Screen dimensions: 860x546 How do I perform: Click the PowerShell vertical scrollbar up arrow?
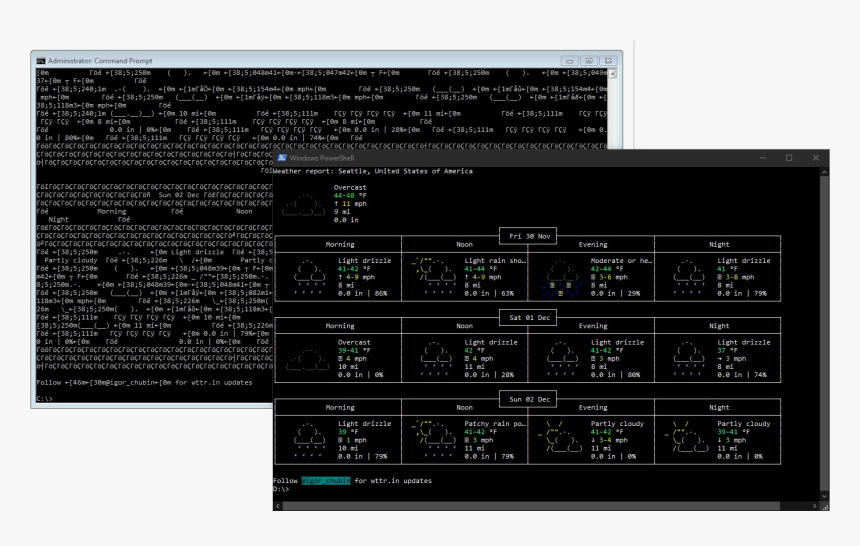click(824, 172)
